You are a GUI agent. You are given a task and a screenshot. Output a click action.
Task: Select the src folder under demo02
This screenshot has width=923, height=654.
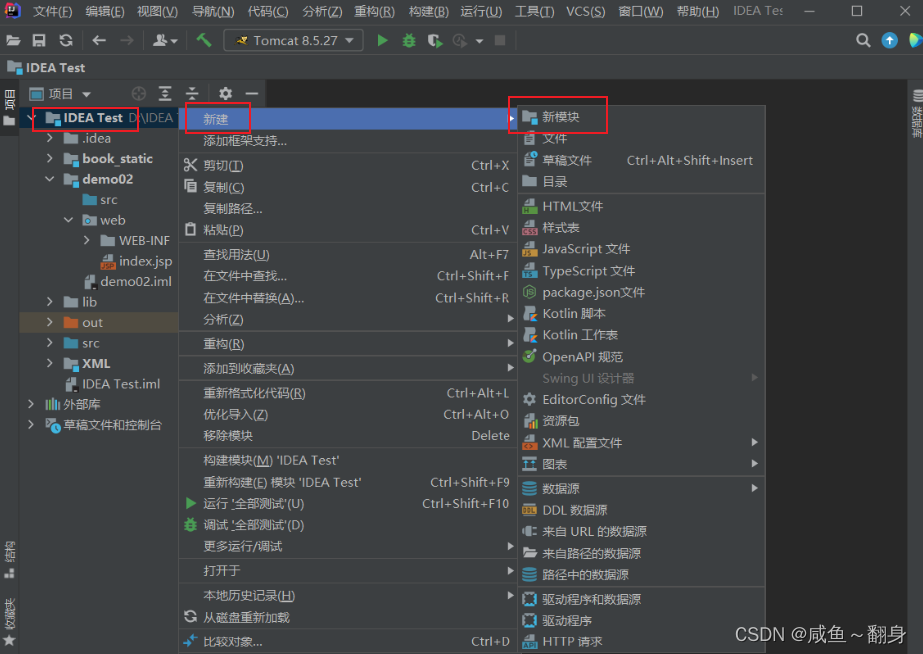100,200
